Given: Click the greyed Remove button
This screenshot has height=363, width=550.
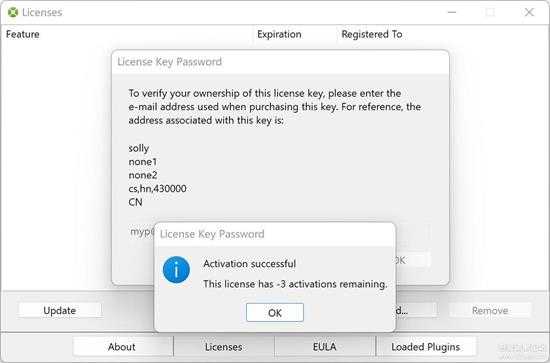Looking at the screenshot, I should coord(490,310).
